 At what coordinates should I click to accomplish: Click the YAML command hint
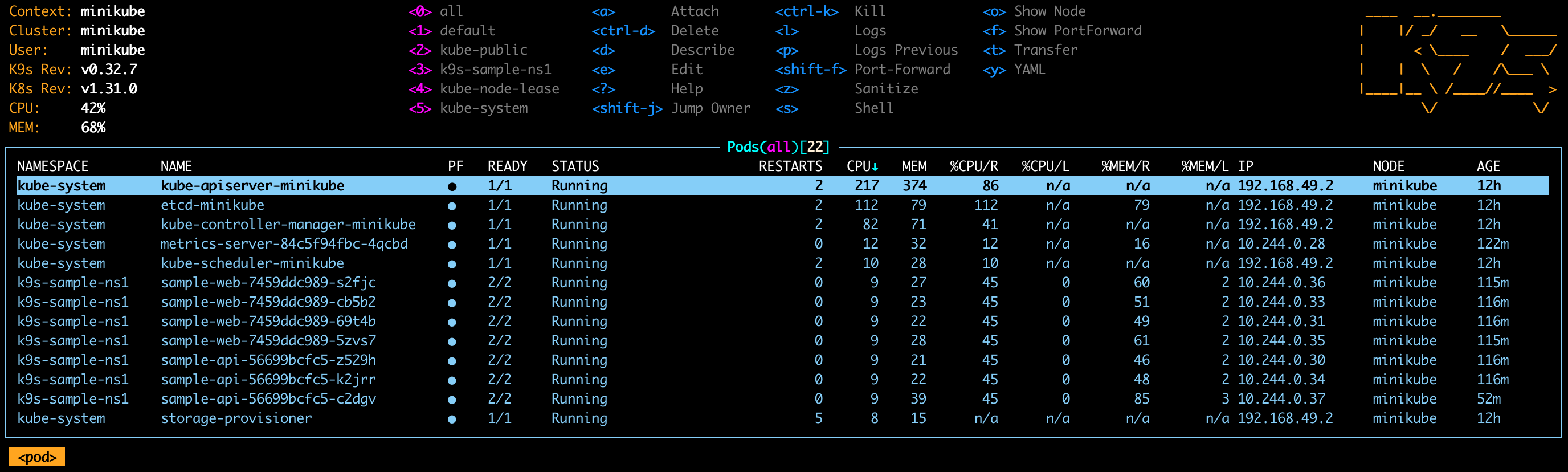[x=1030, y=70]
